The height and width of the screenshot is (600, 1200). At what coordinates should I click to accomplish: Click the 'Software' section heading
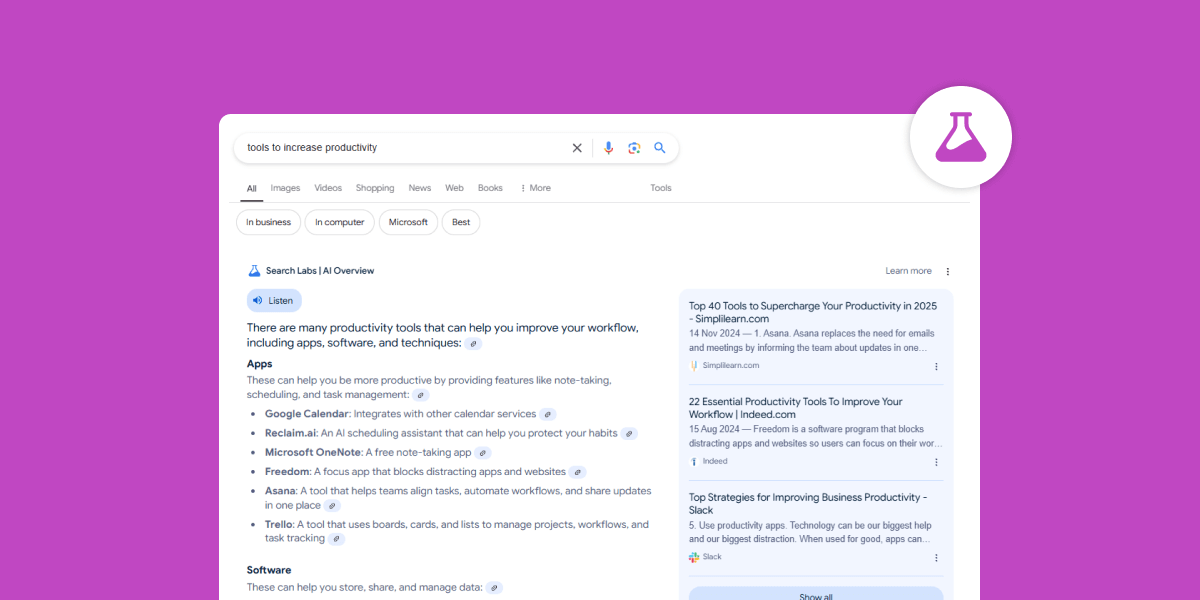(269, 570)
